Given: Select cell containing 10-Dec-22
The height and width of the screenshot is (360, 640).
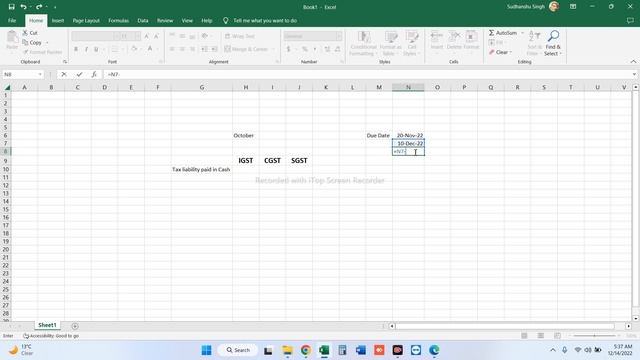Looking at the screenshot, I should click(x=408, y=143).
